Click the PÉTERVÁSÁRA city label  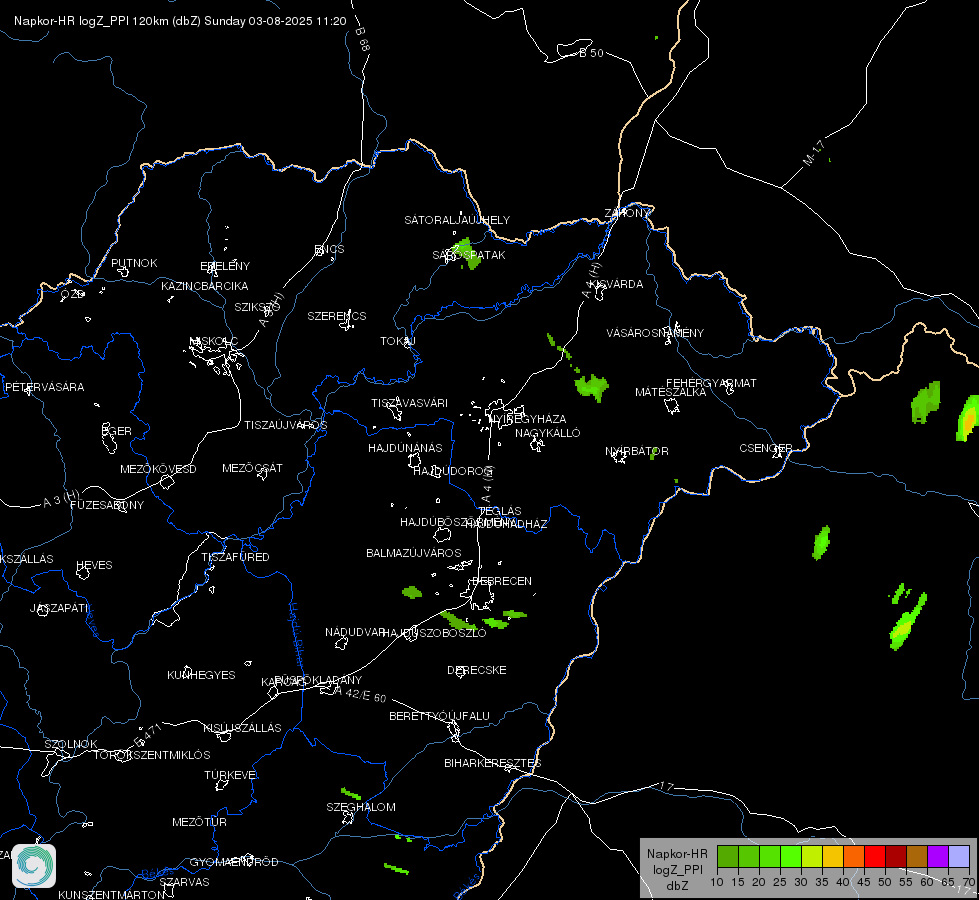coord(44,387)
